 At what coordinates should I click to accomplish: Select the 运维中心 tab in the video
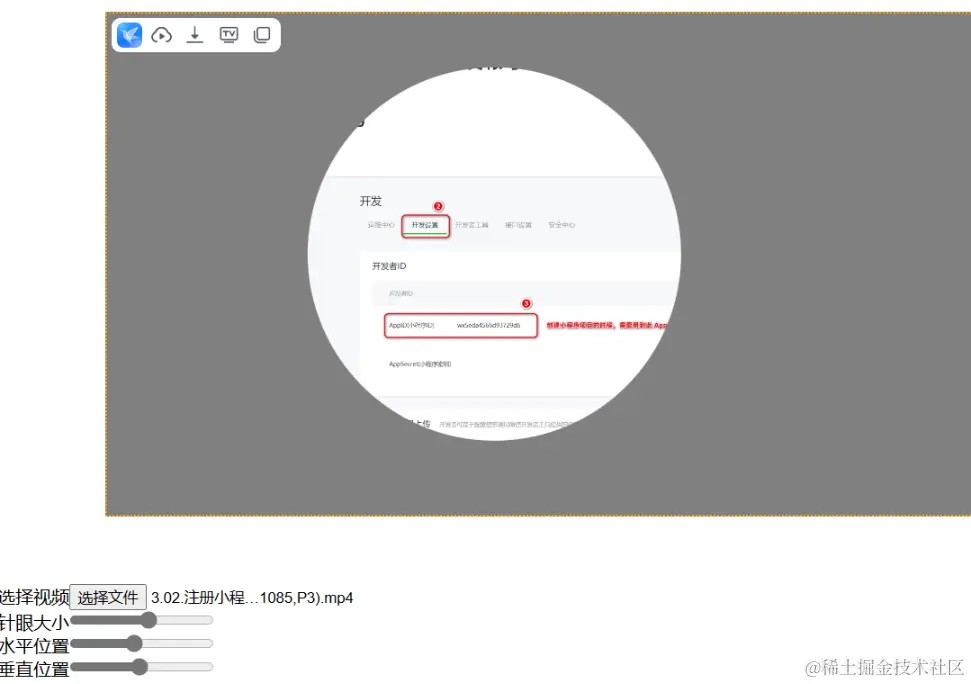381,225
